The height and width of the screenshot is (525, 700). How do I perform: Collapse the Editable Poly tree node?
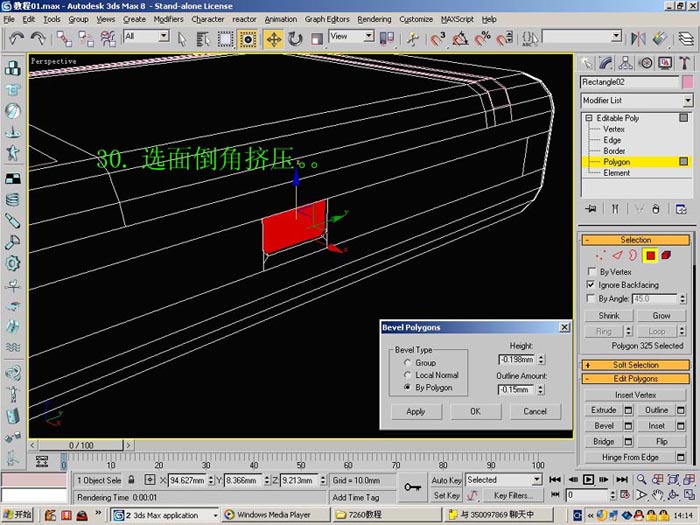[x=589, y=118]
